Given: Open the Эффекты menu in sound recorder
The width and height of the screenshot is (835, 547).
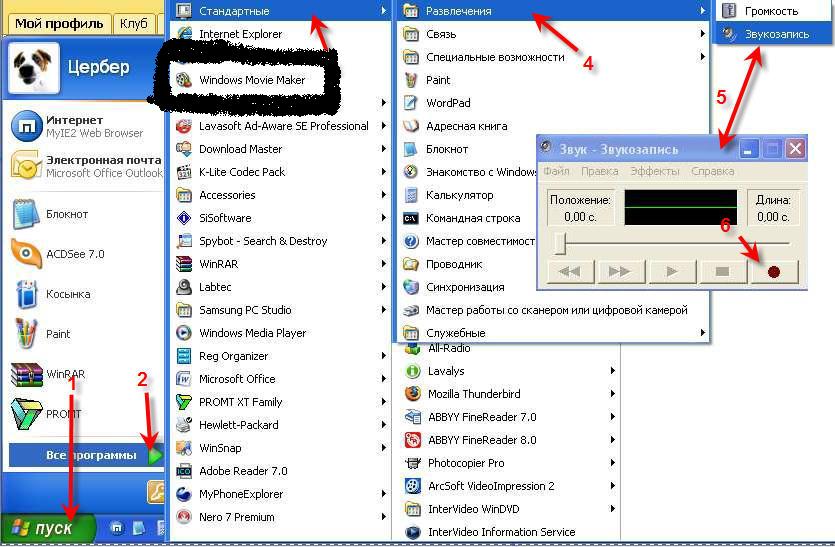Looking at the screenshot, I should (655, 172).
